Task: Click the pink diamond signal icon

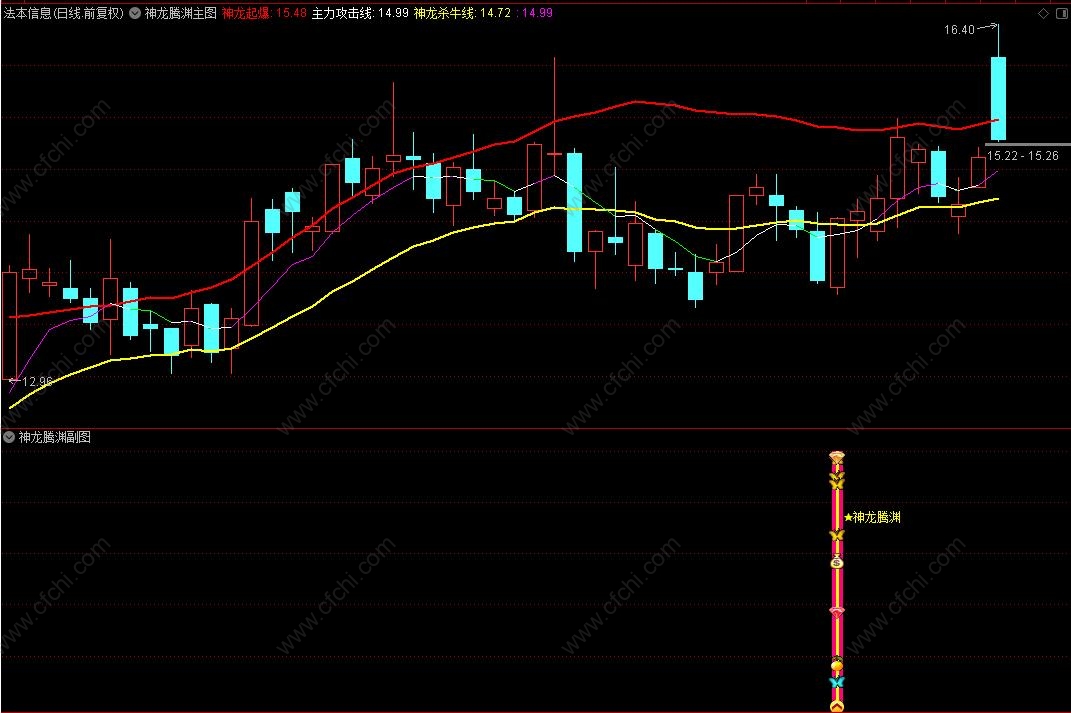Action: click(837, 612)
